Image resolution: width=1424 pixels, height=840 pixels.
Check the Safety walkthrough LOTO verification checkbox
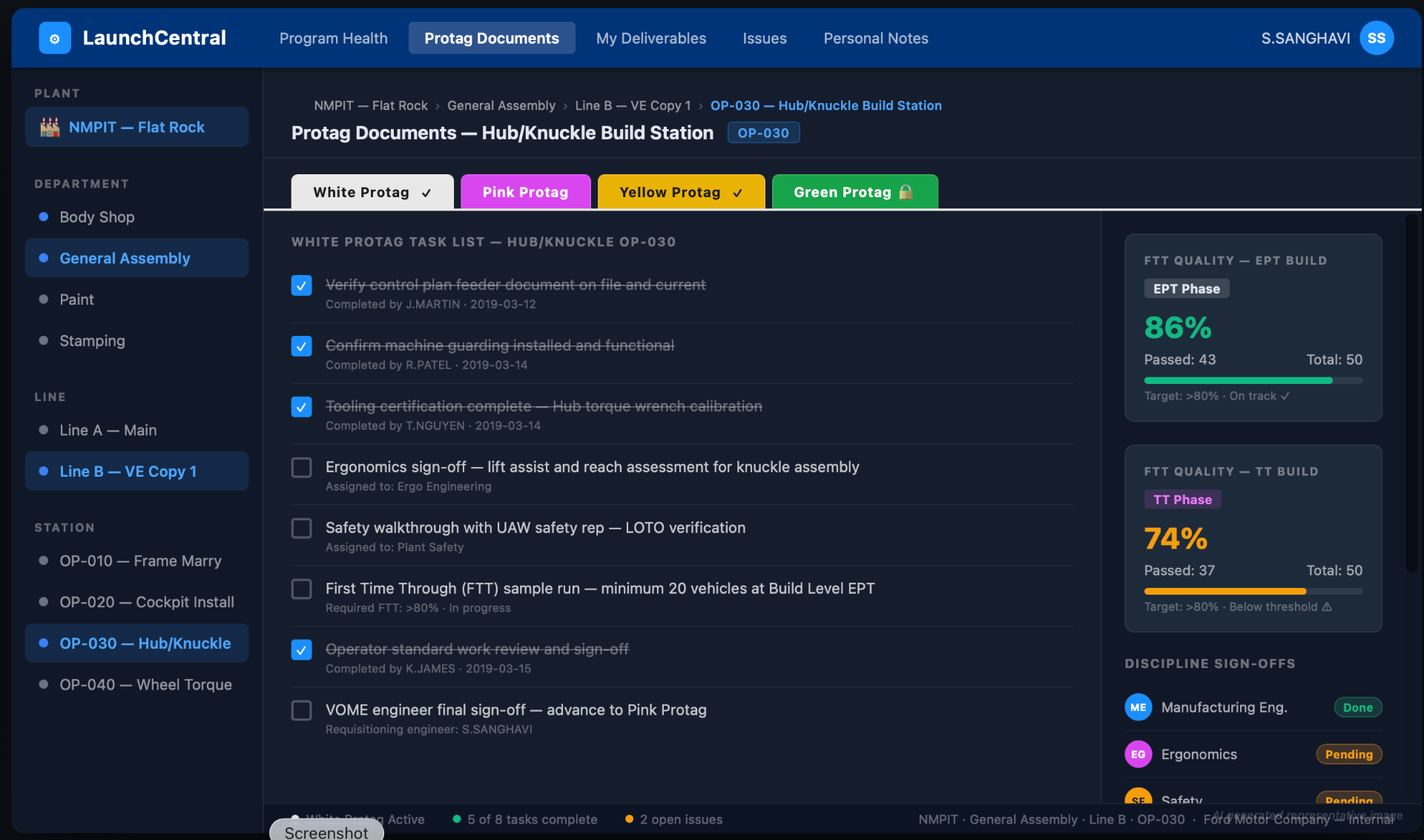301,528
